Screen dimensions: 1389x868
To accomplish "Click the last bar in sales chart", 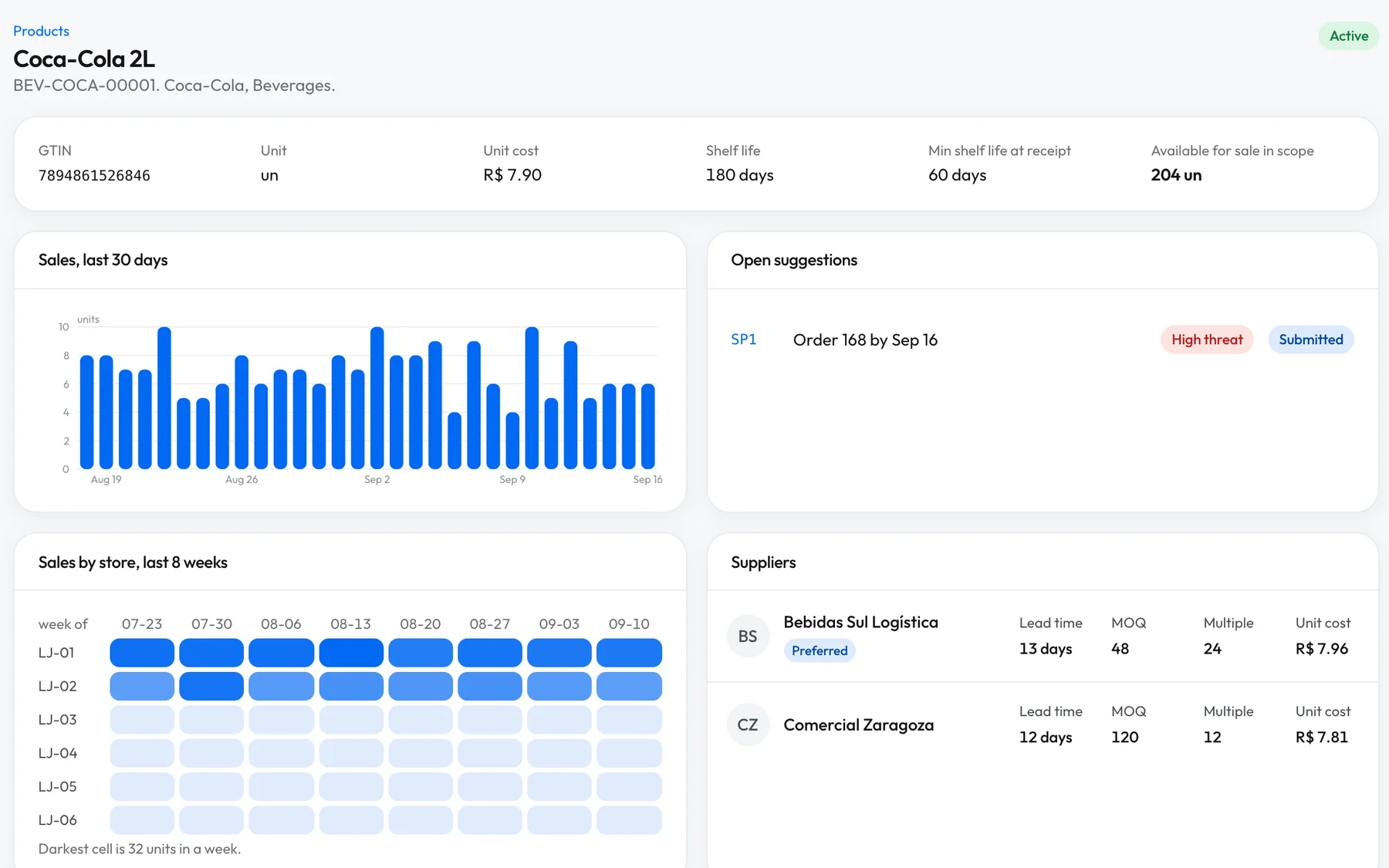I will pyautogui.click(x=648, y=426).
